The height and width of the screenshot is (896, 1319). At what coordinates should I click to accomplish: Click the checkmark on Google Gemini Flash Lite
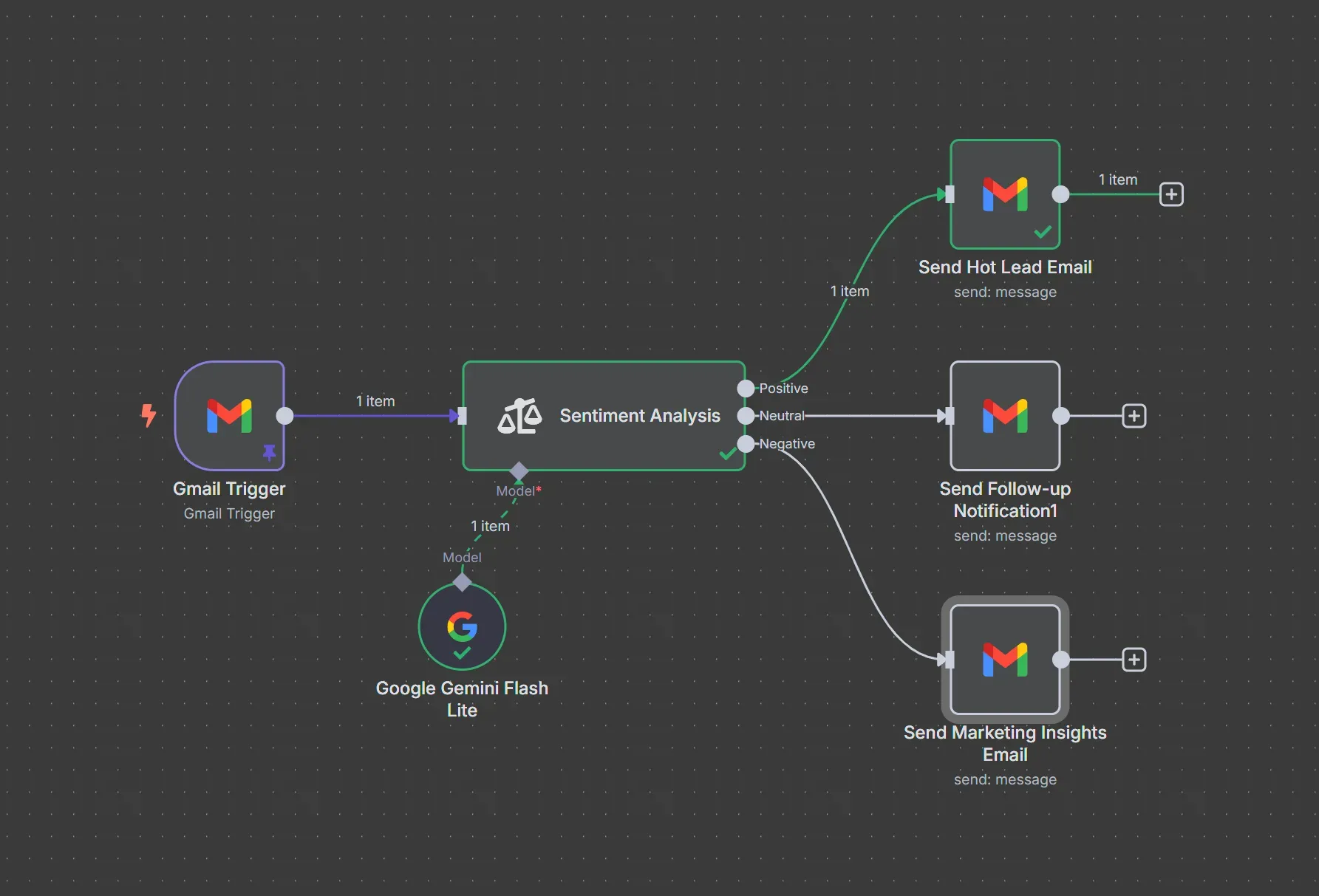pos(461,653)
